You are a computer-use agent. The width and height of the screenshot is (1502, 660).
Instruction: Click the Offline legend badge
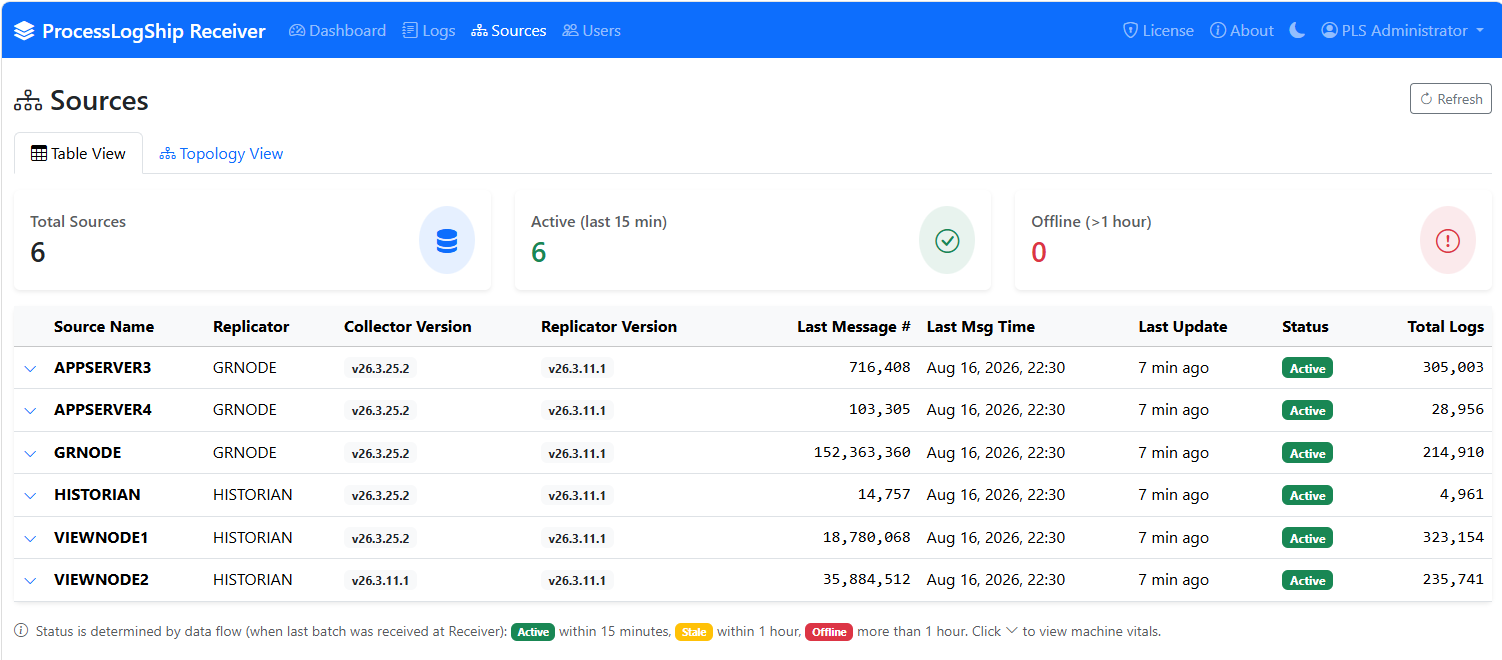click(x=829, y=632)
